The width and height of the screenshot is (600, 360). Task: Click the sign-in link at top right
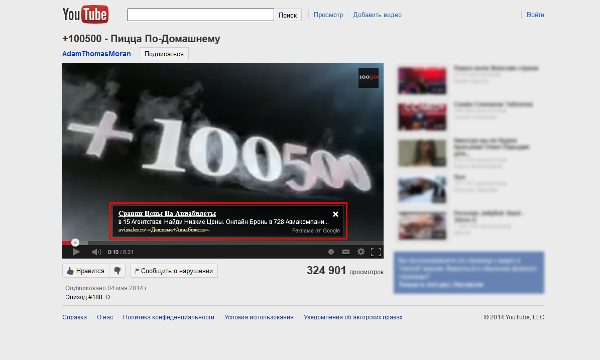coord(535,15)
